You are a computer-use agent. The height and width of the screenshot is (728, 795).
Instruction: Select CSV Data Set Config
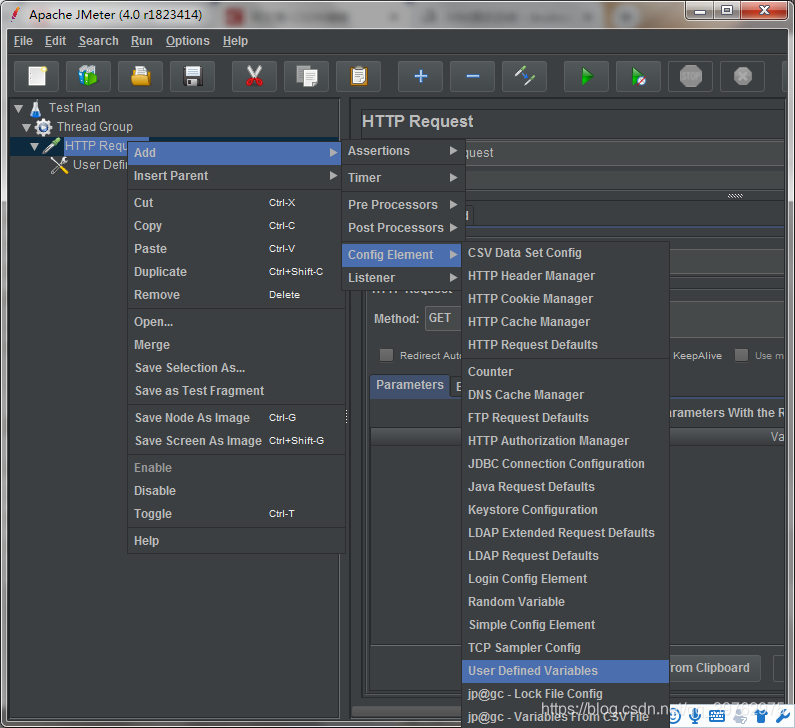565,253
